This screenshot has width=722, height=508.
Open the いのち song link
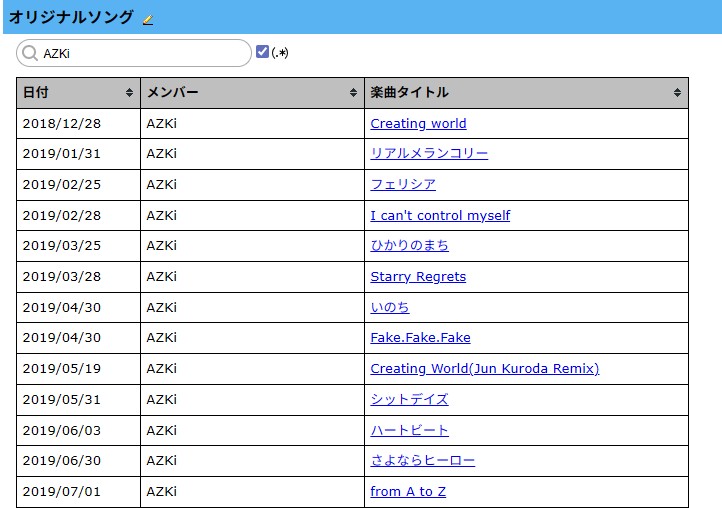(x=390, y=308)
